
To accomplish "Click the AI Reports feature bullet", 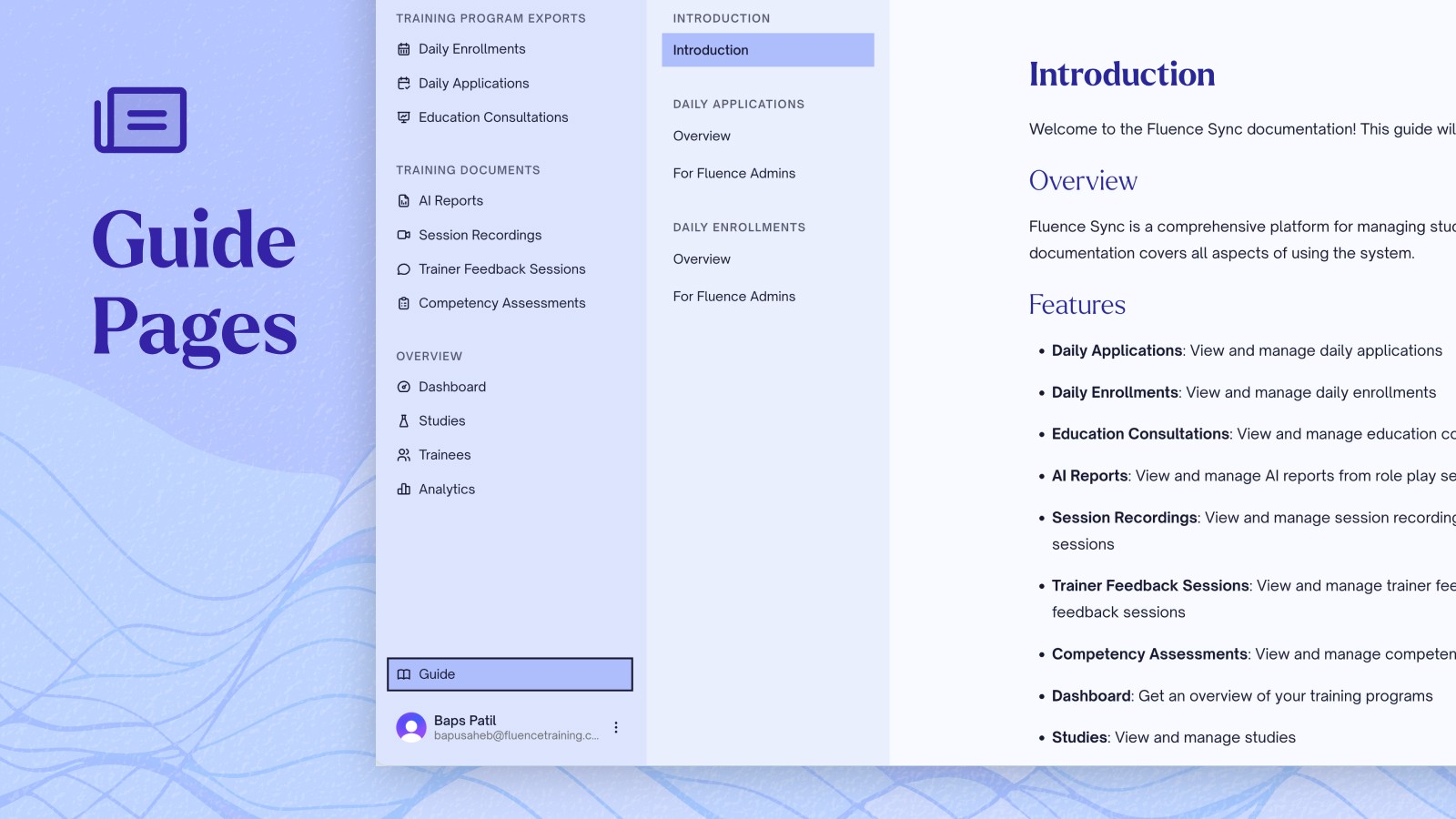I will (1254, 476).
